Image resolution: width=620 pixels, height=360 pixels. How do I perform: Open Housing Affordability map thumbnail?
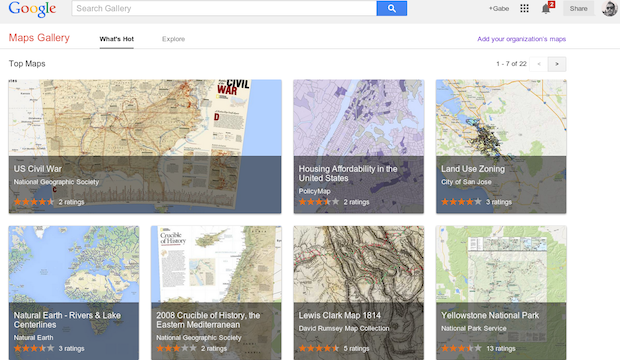tap(359, 146)
